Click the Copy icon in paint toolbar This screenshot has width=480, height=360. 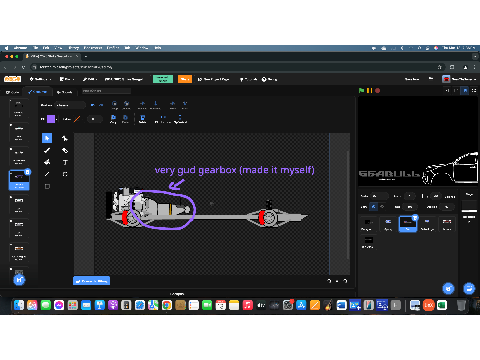(x=113, y=119)
